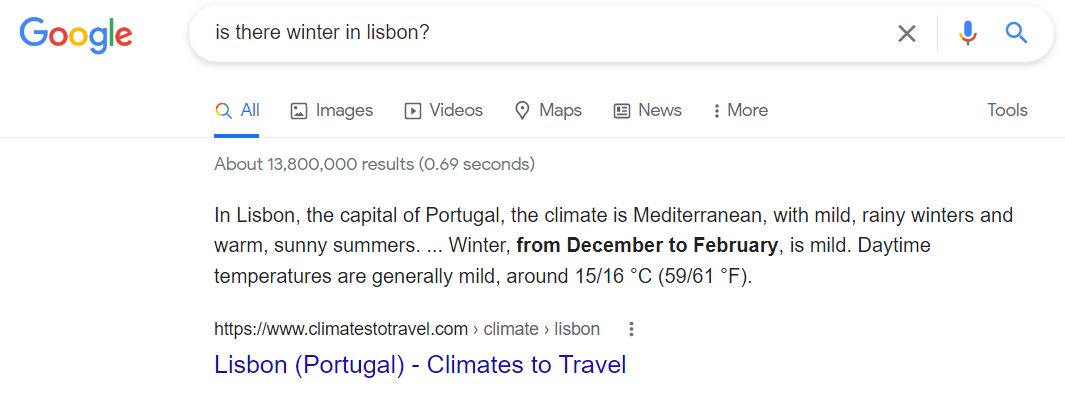Screen dimensions: 1065x402
Task: Click the "About 13,800,000 results" stats text
Action: (374, 164)
